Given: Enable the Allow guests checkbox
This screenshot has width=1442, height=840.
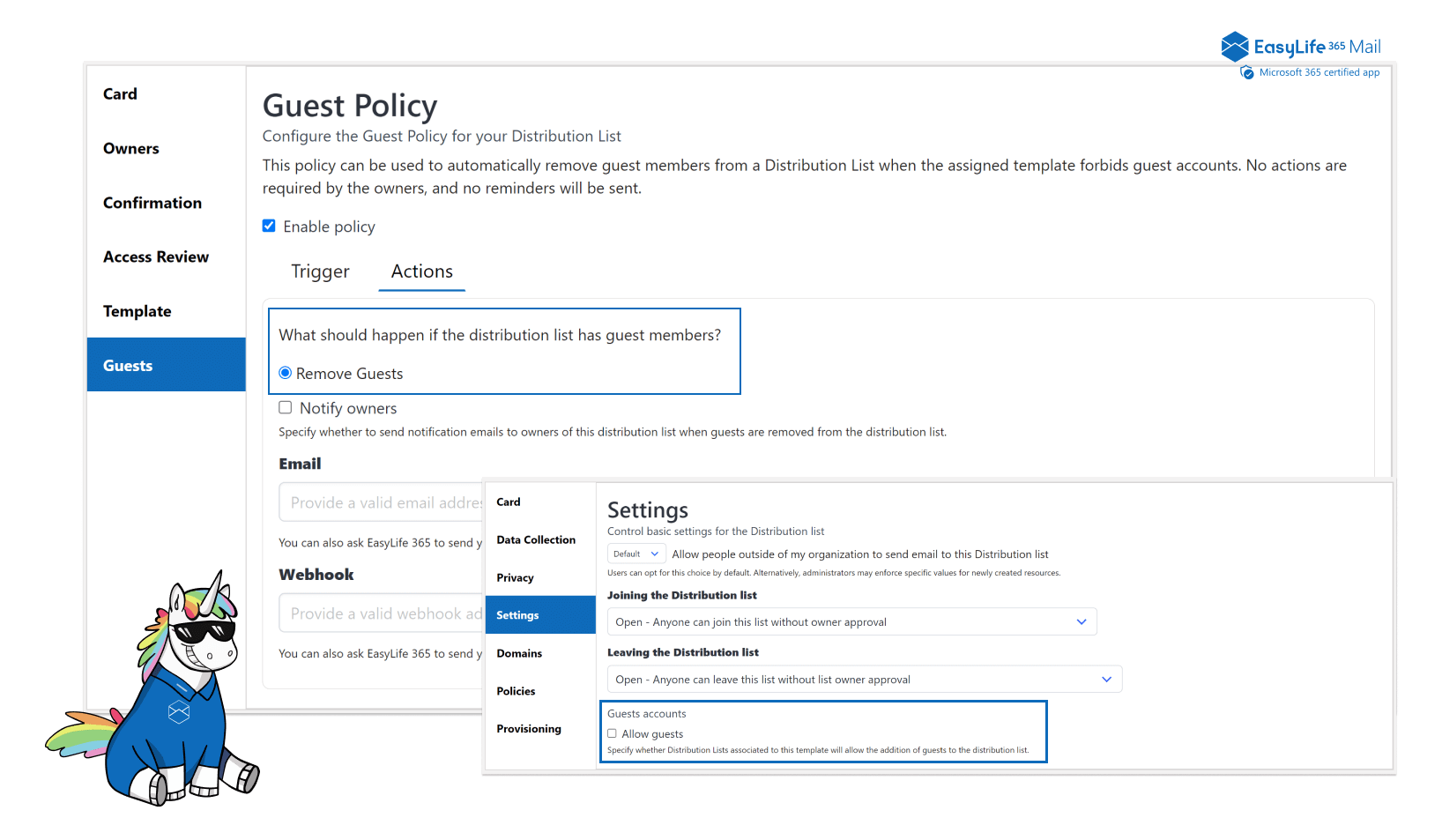Looking at the screenshot, I should [613, 733].
